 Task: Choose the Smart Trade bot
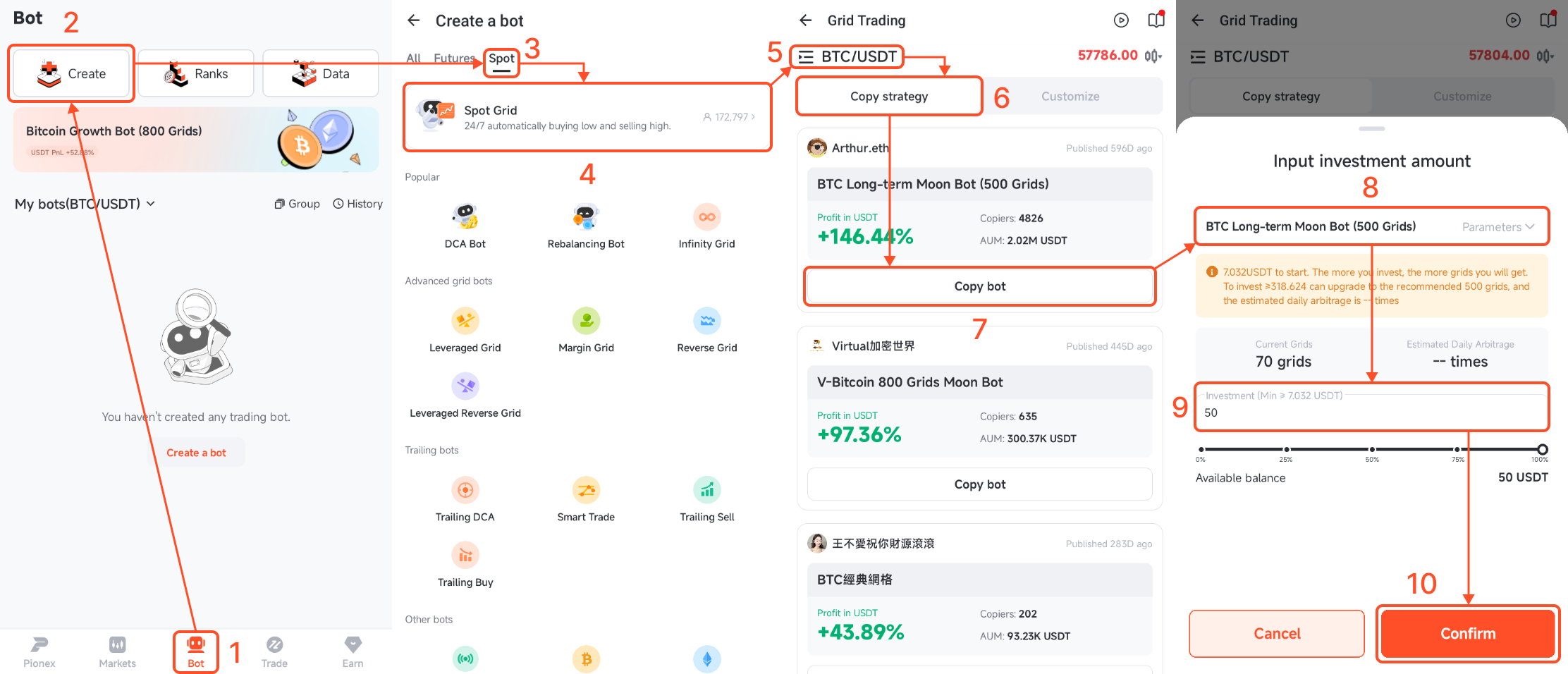586,499
